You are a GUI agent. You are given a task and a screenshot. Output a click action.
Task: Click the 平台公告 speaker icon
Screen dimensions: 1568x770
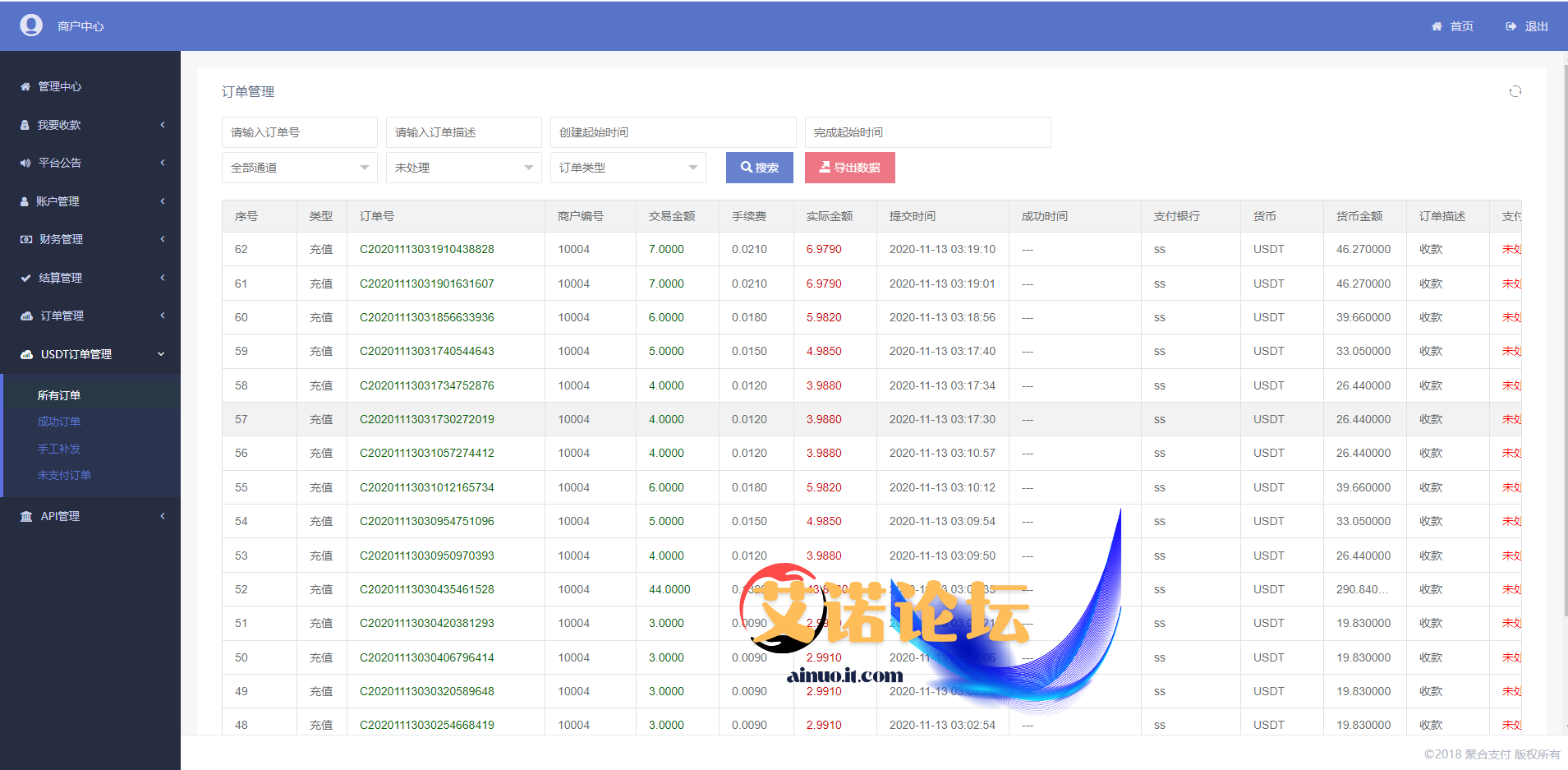pyautogui.click(x=25, y=163)
